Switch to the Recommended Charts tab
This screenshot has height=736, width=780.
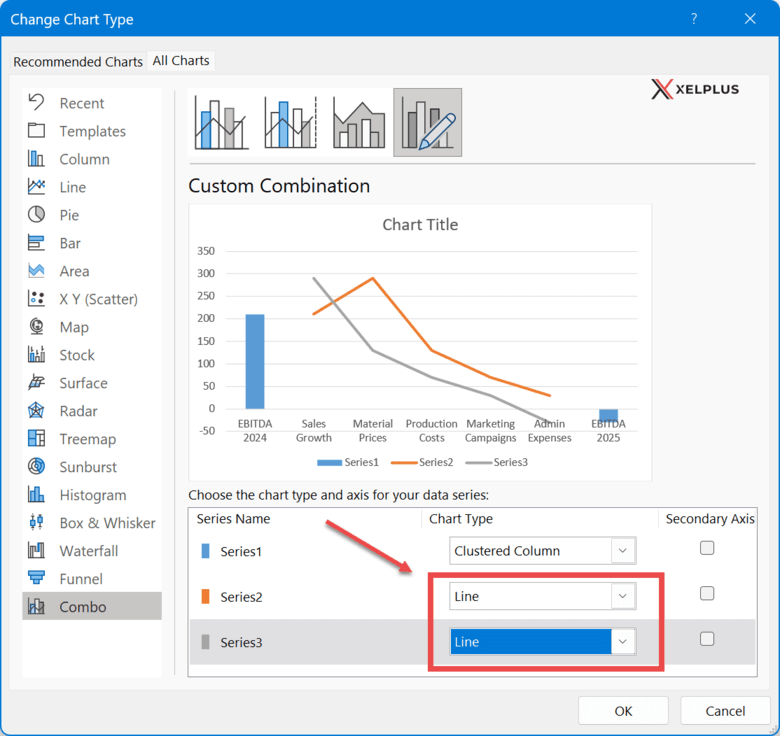pos(78,62)
